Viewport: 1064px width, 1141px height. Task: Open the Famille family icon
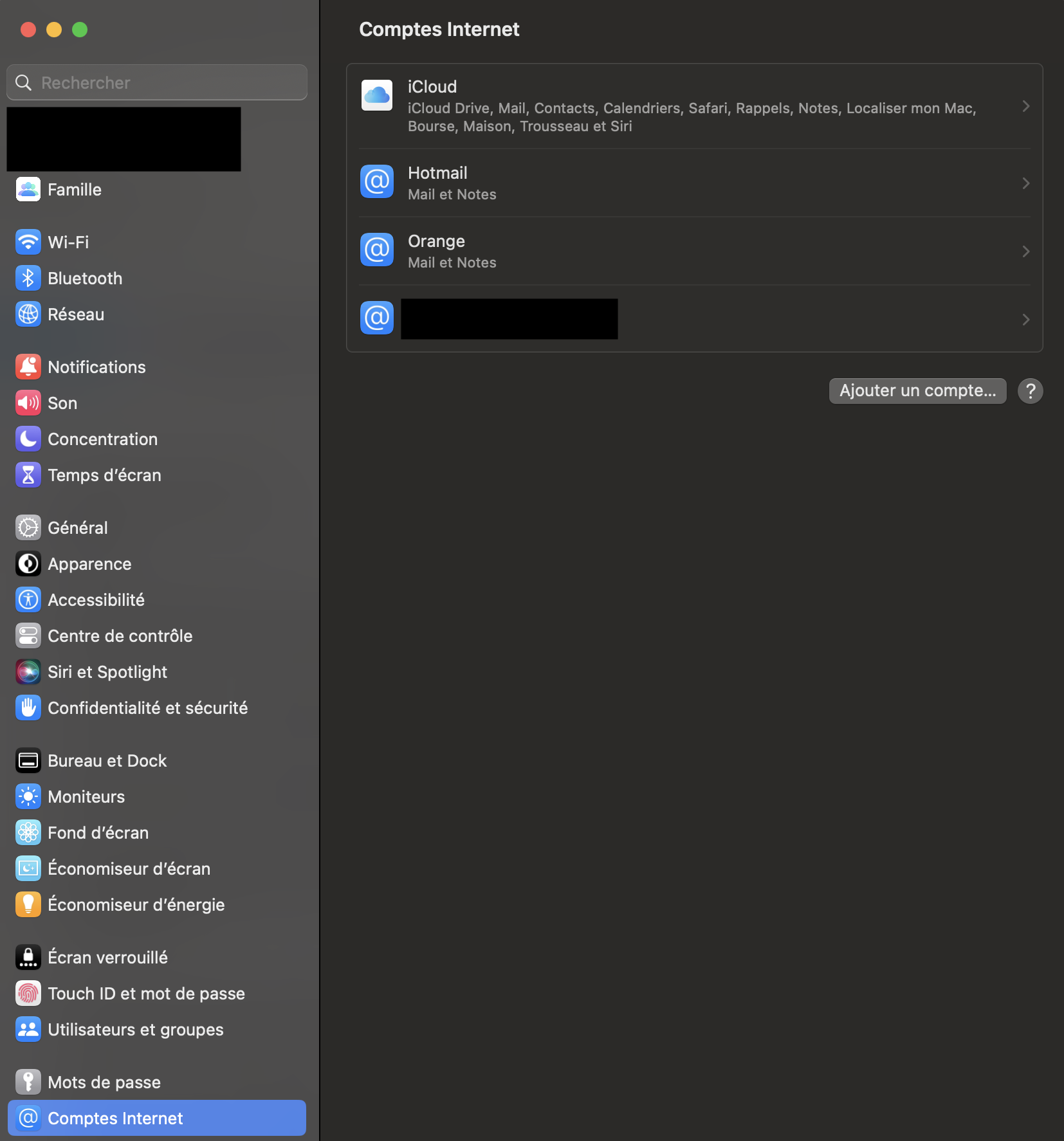pyautogui.click(x=28, y=190)
